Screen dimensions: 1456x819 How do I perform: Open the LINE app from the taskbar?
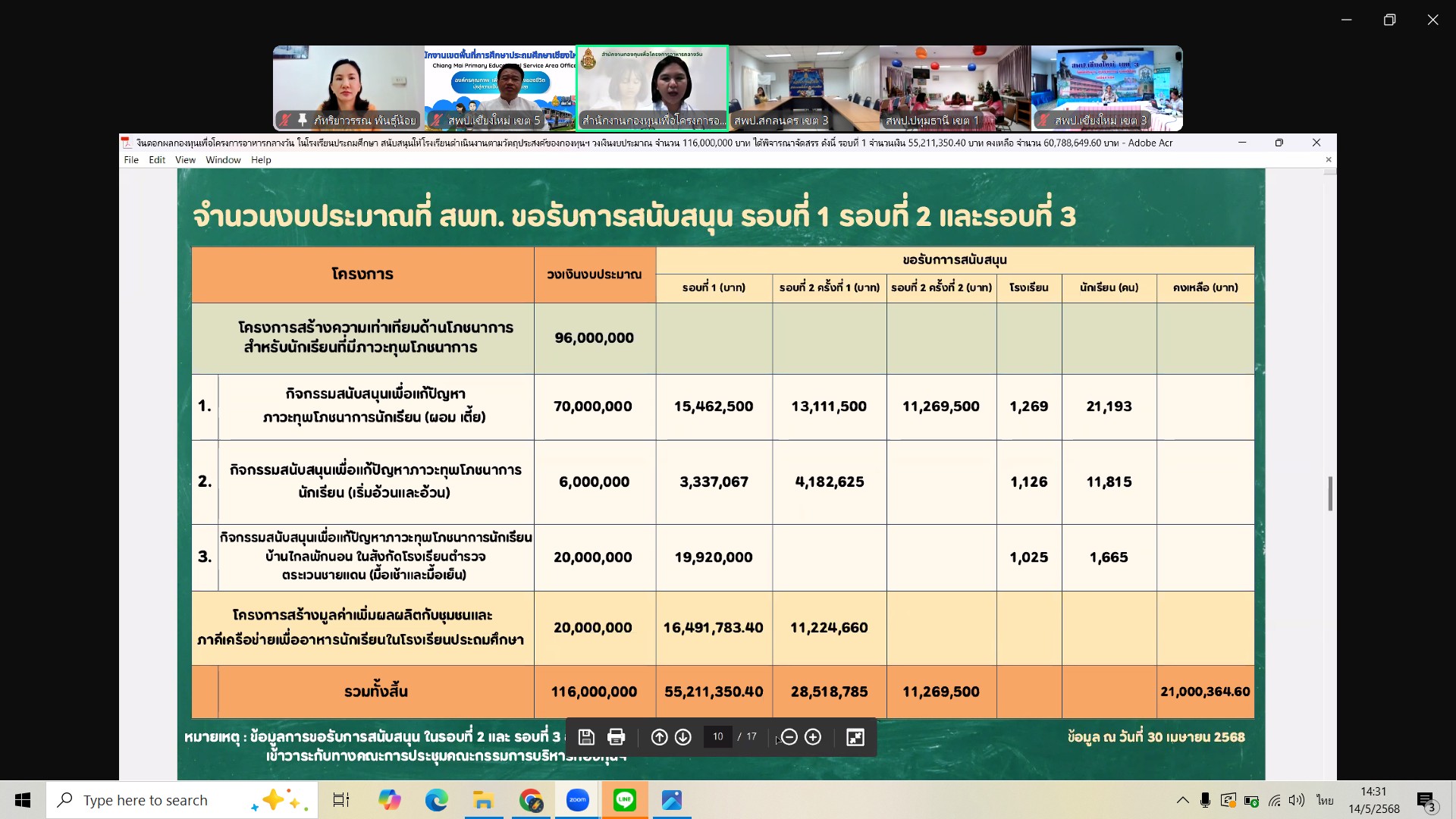[625, 800]
